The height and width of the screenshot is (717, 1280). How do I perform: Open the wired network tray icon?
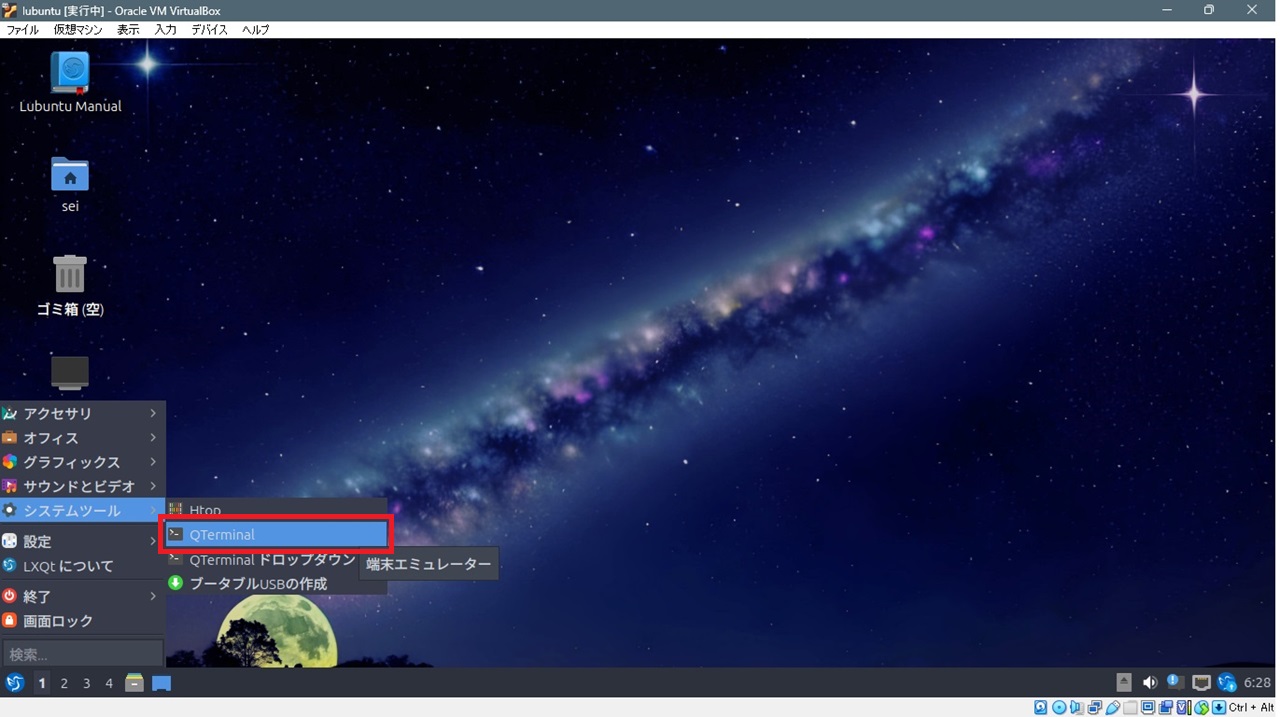[x=1201, y=683]
